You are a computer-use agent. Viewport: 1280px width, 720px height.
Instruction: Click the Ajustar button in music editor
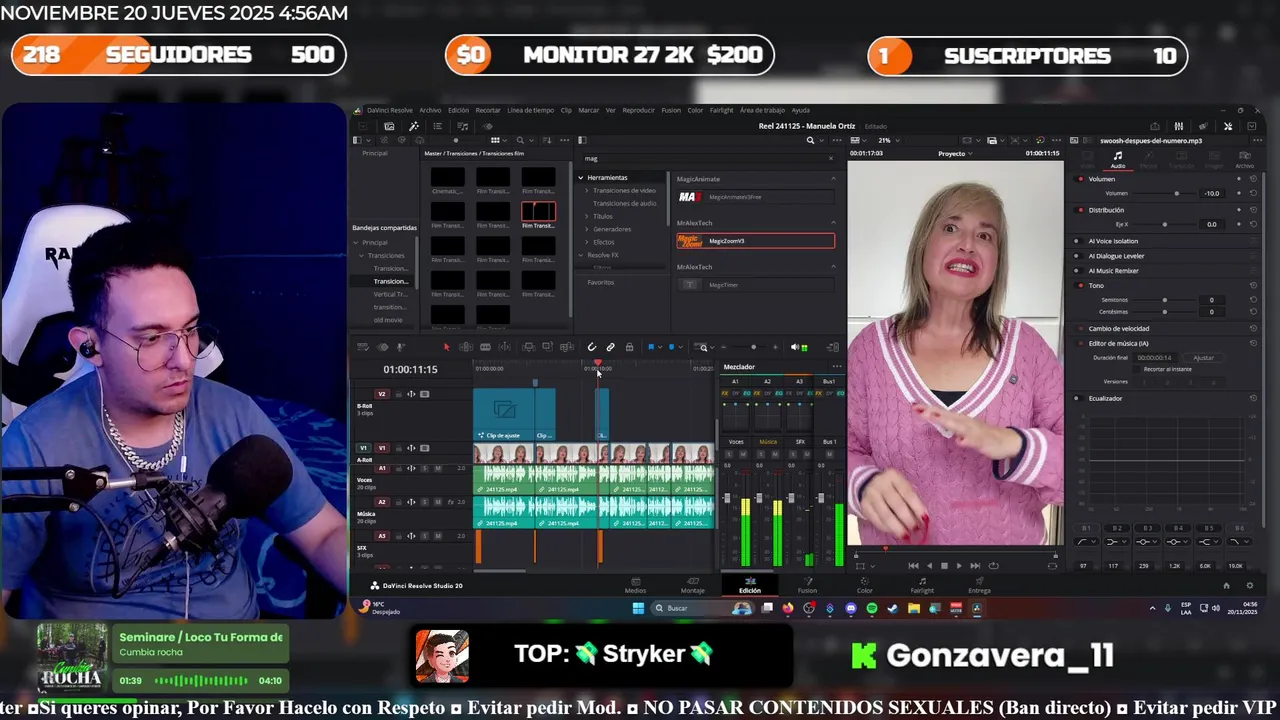(x=1203, y=357)
